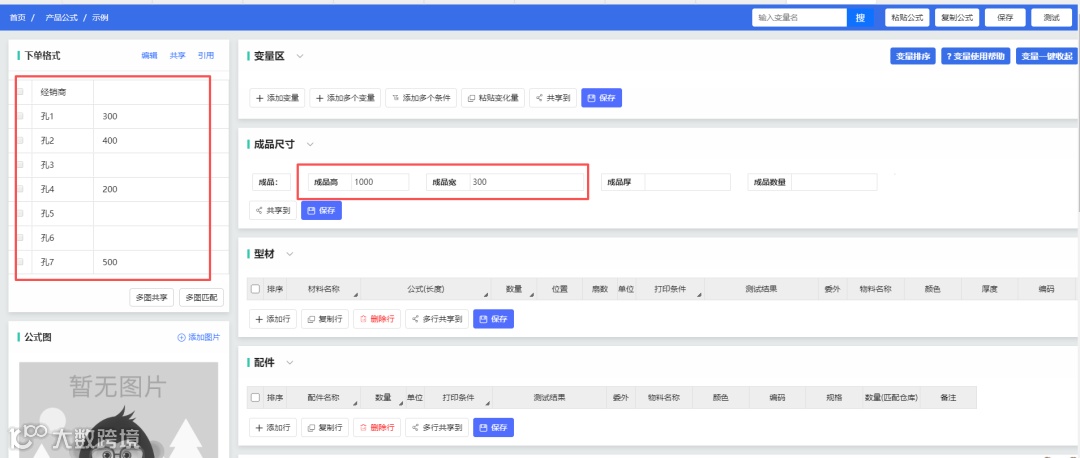
Task: Click 多行共享到 in 型材 section
Action: coord(437,319)
